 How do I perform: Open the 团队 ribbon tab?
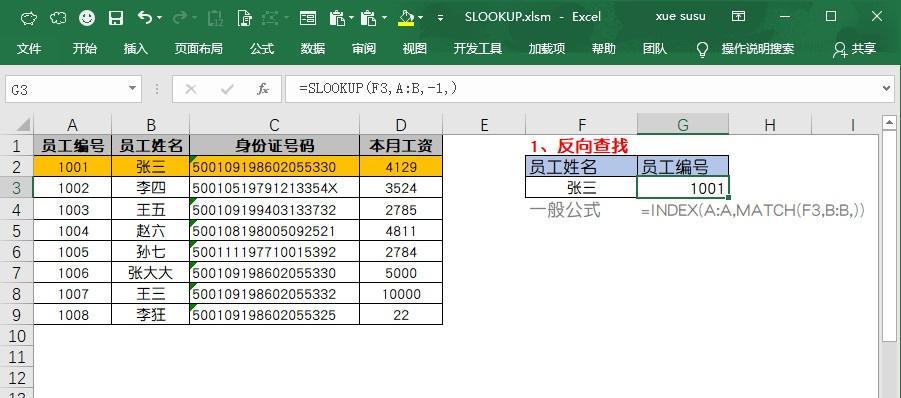point(654,49)
